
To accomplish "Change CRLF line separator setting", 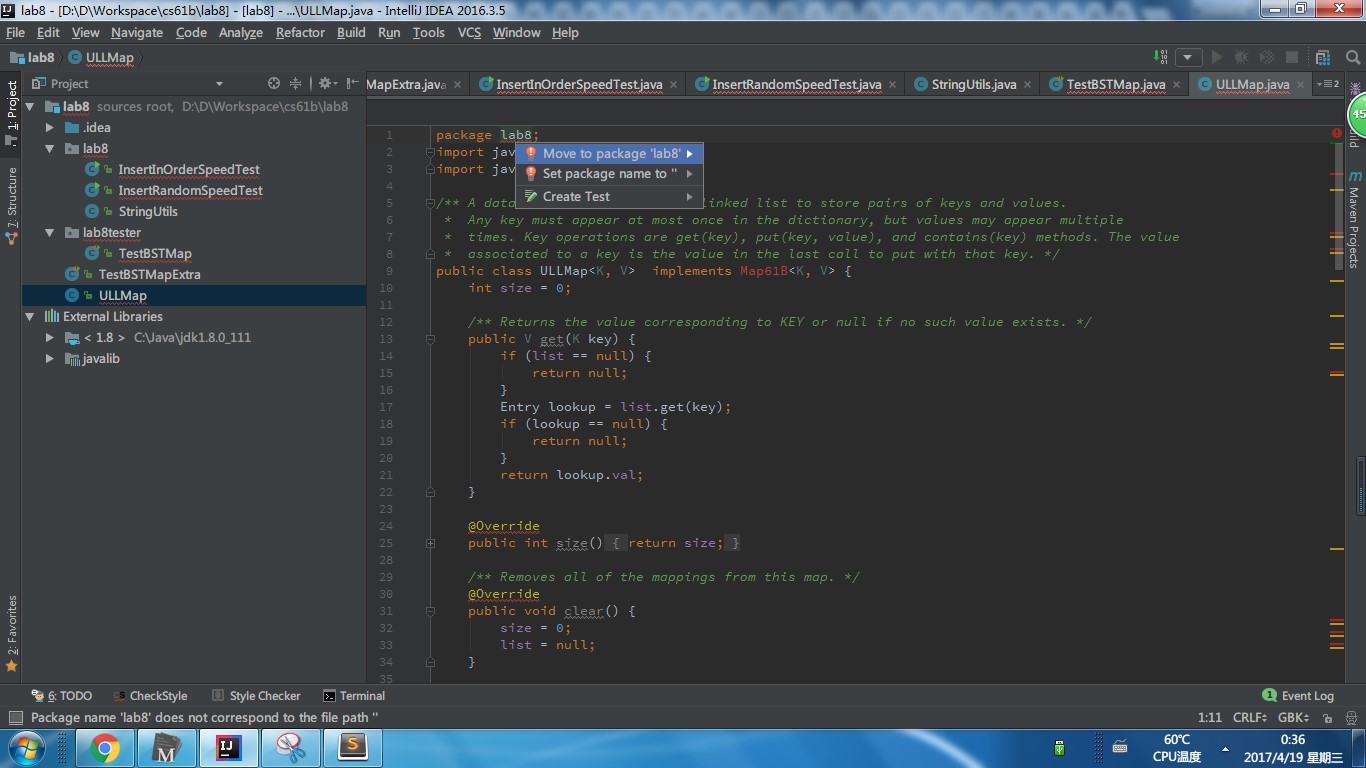I will pos(1250,718).
